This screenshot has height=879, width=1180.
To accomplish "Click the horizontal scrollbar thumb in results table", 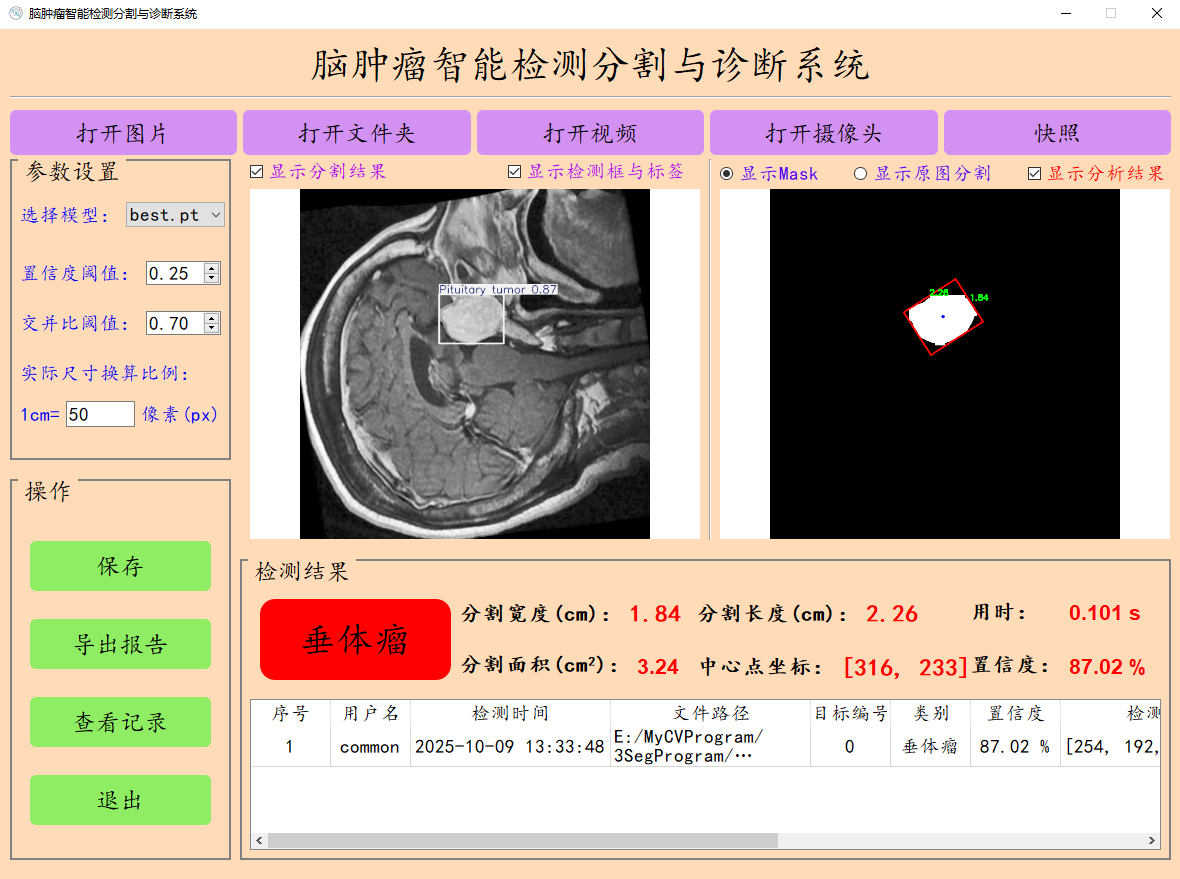I will pos(523,840).
